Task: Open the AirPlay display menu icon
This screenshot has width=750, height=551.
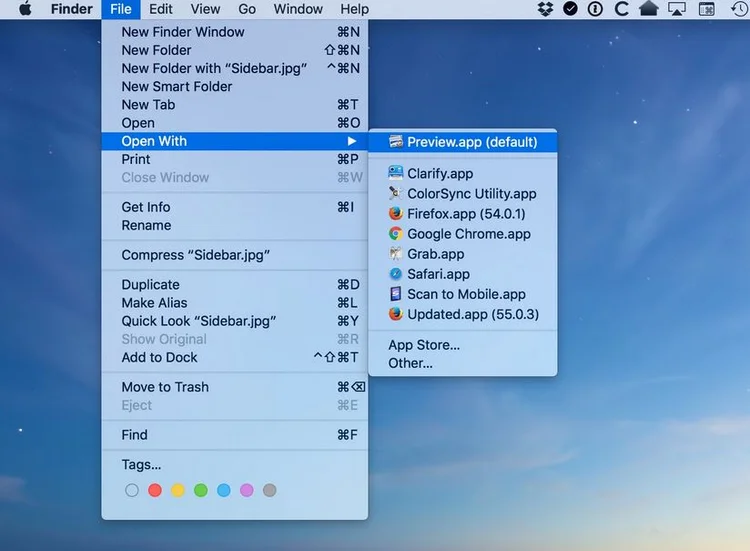Action: point(677,9)
